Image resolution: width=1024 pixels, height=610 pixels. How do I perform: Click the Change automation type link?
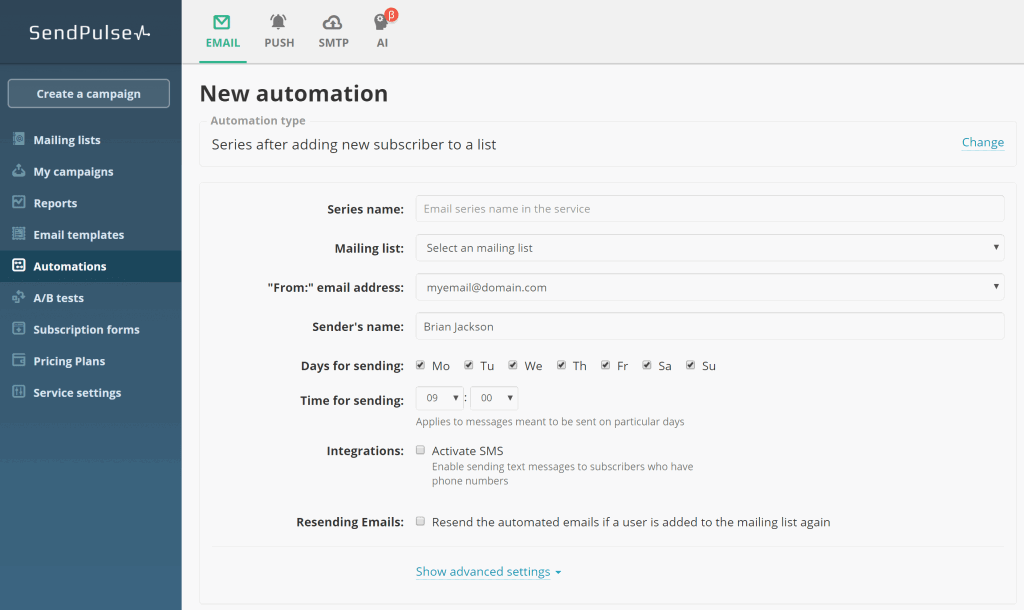coord(982,142)
